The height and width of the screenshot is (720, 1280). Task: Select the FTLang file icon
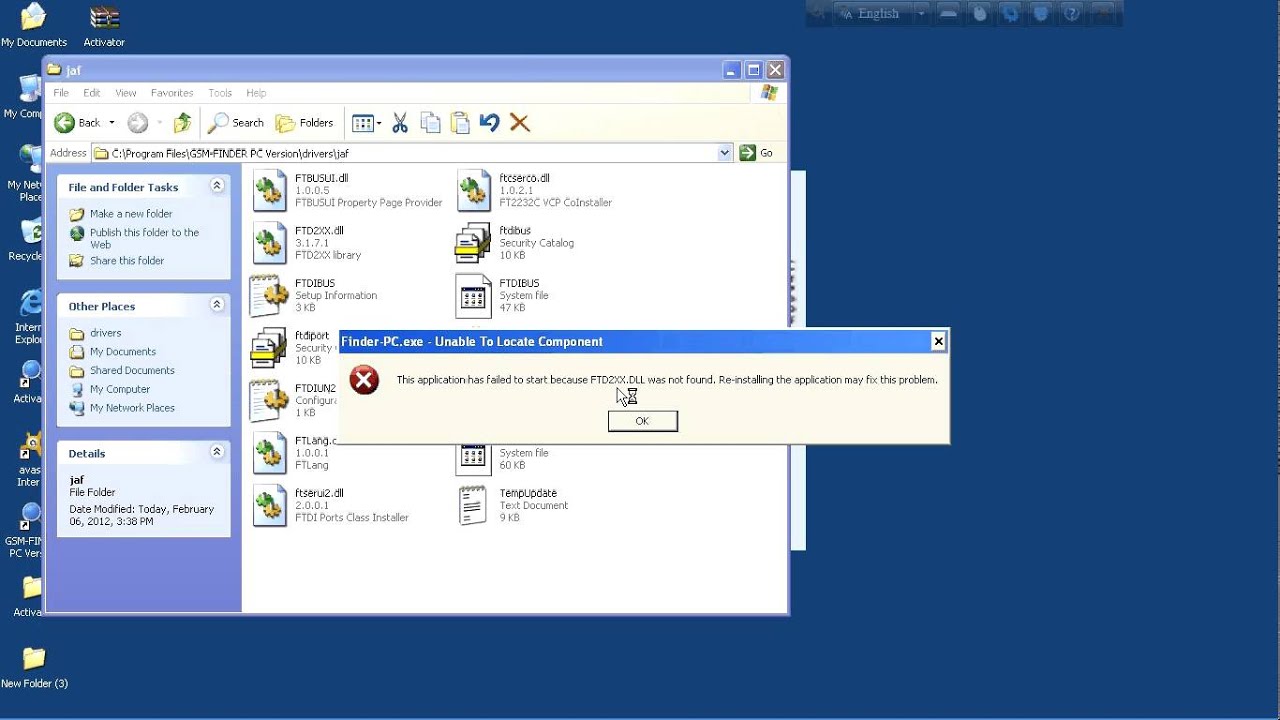click(269, 453)
